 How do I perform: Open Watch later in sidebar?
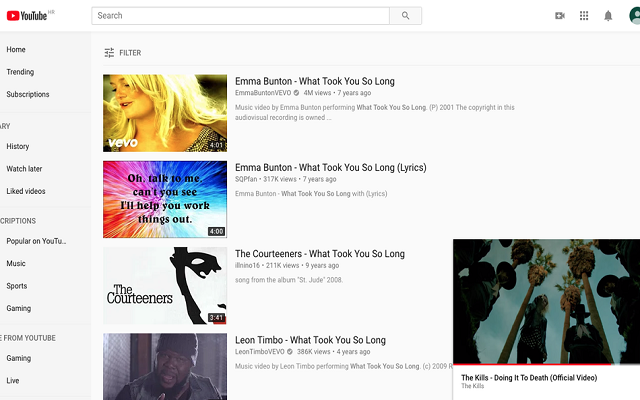[24, 169]
